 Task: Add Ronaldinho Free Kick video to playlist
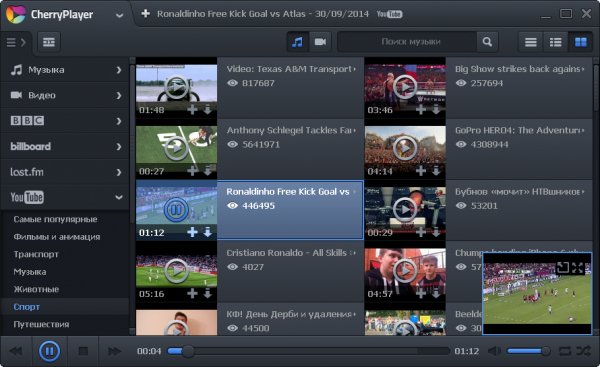click(x=192, y=232)
